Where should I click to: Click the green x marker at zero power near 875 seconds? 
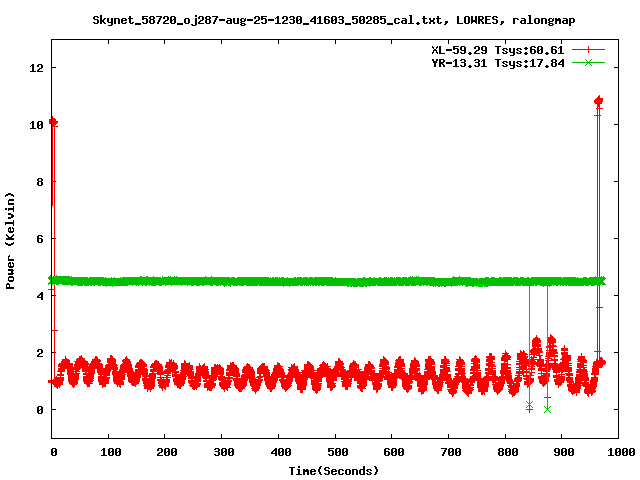click(547, 409)
